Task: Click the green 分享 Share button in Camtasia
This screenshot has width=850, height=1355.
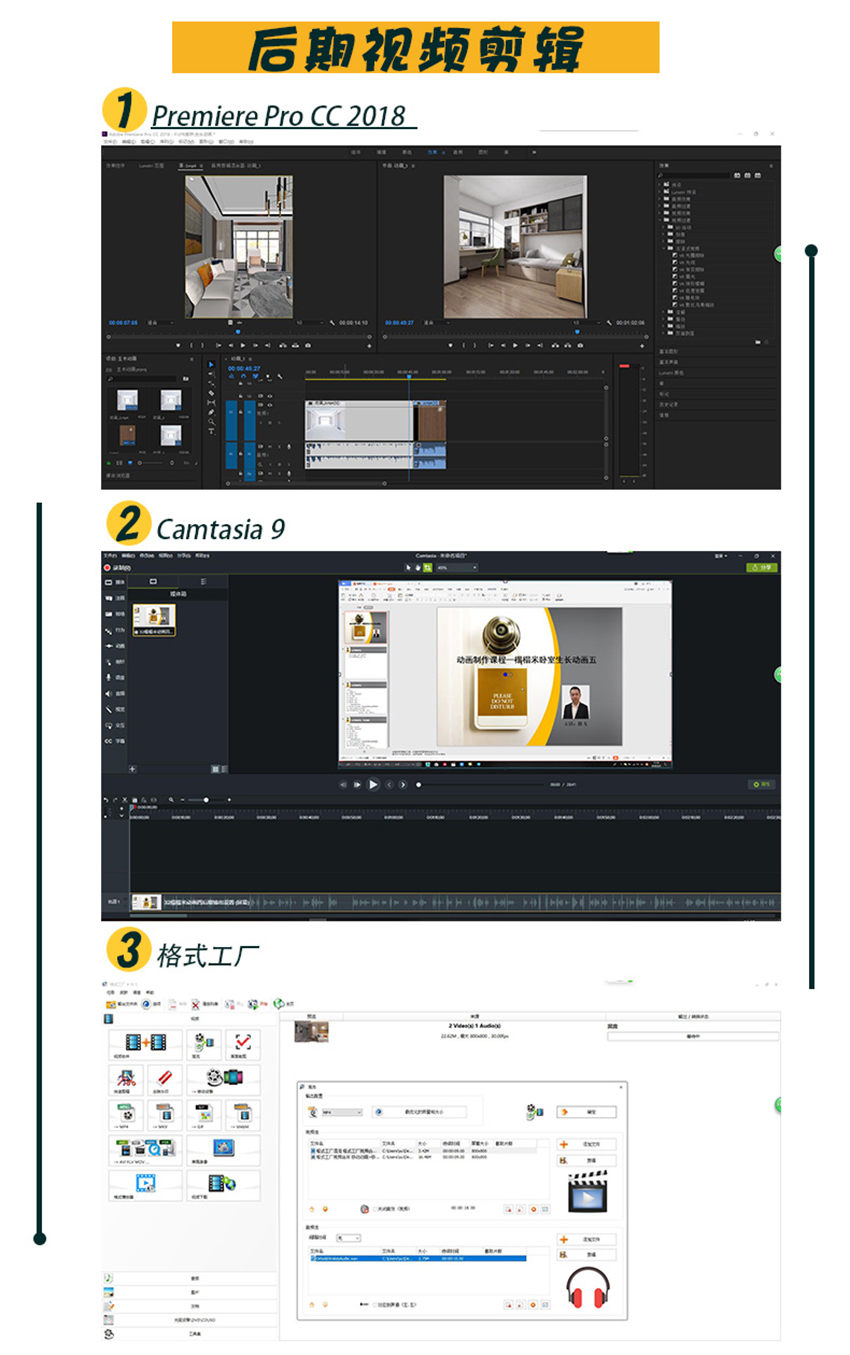Action: [x=762, y=567]
